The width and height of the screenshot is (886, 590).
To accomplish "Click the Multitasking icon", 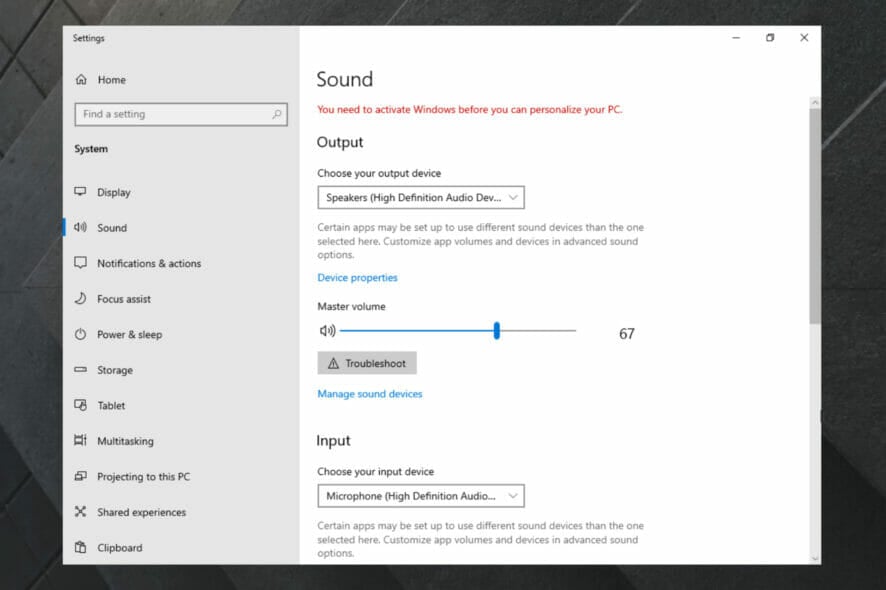I will point(80,440).
